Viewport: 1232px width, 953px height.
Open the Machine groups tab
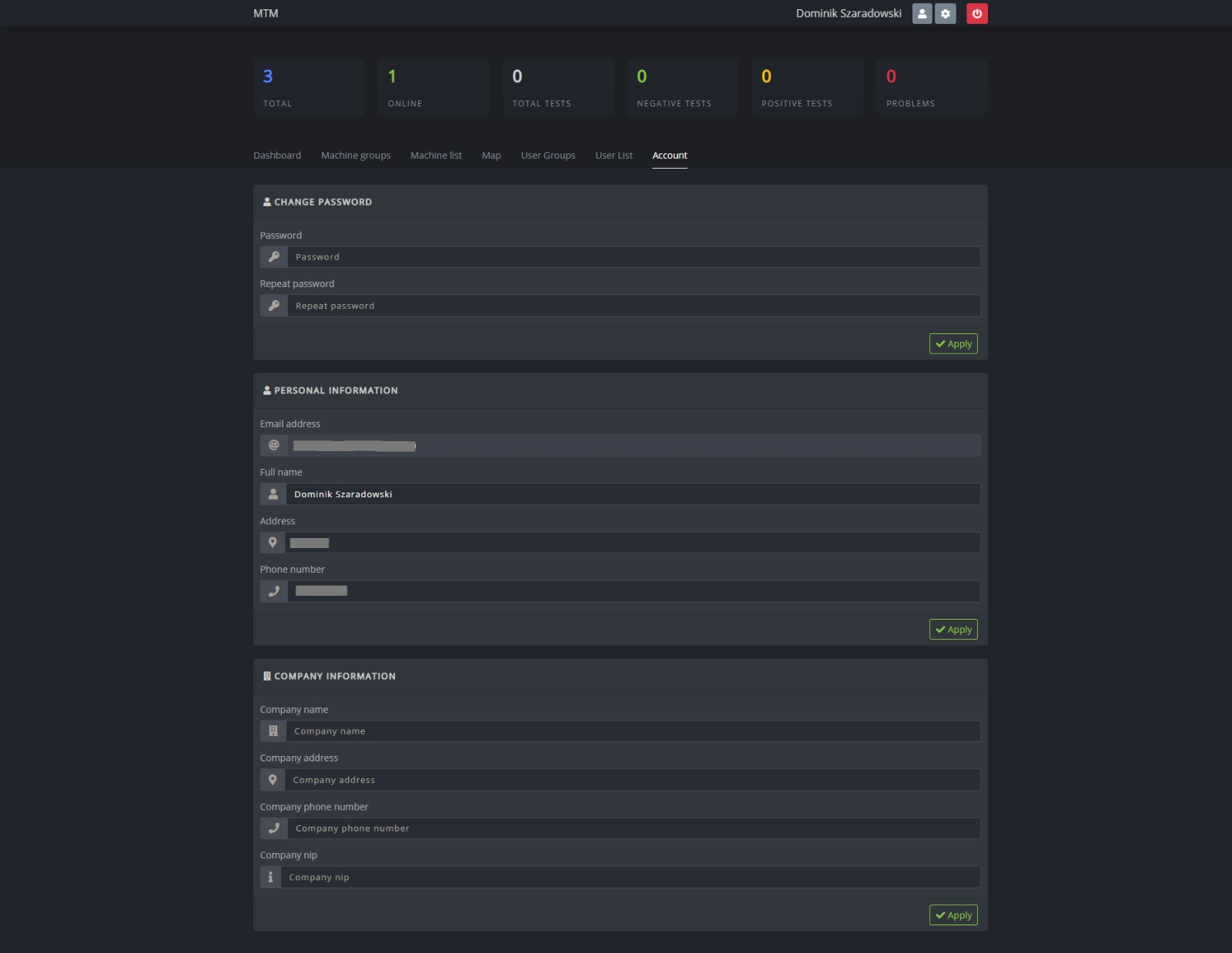[x=356, y=155]
